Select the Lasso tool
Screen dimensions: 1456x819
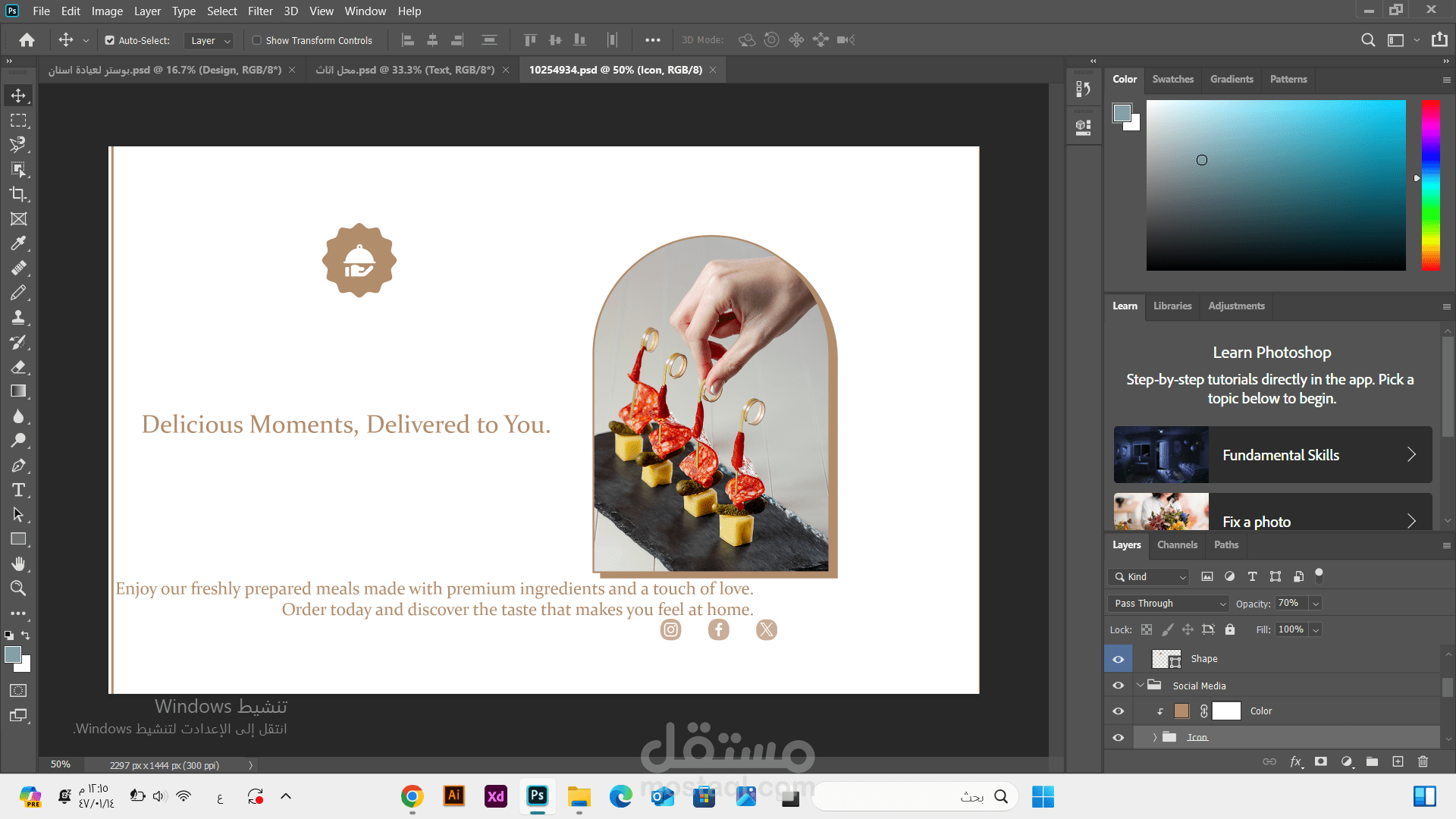(x=18, y=145)
